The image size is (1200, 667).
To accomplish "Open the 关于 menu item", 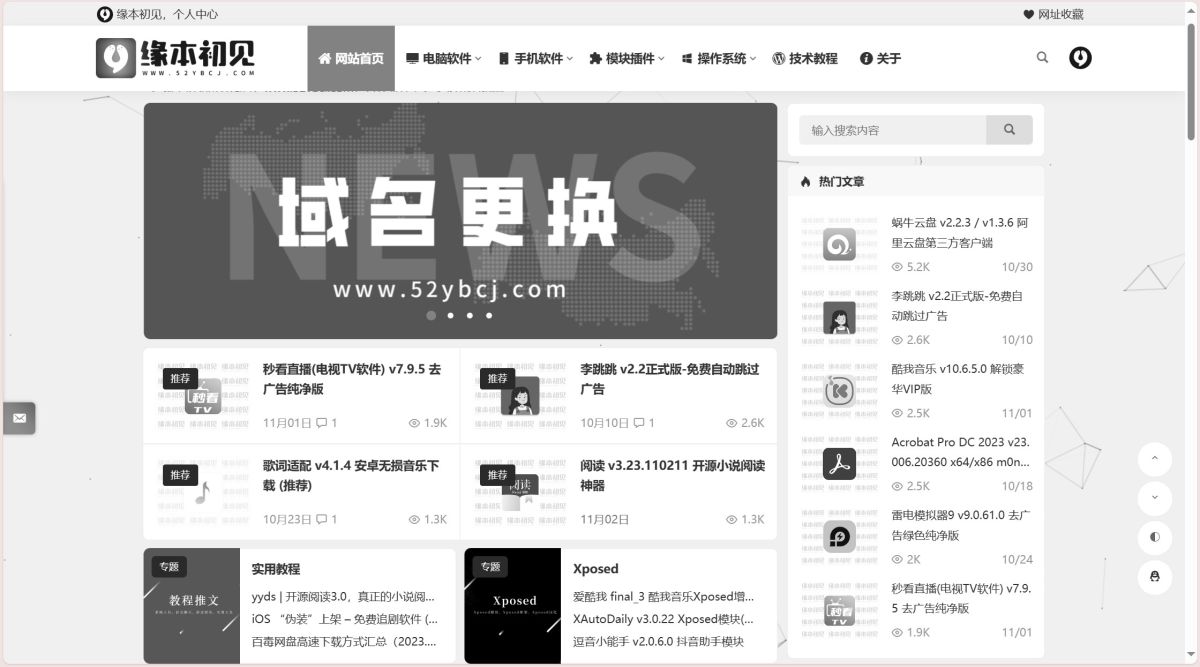I will pyautogui.click(x=881, y=59).
